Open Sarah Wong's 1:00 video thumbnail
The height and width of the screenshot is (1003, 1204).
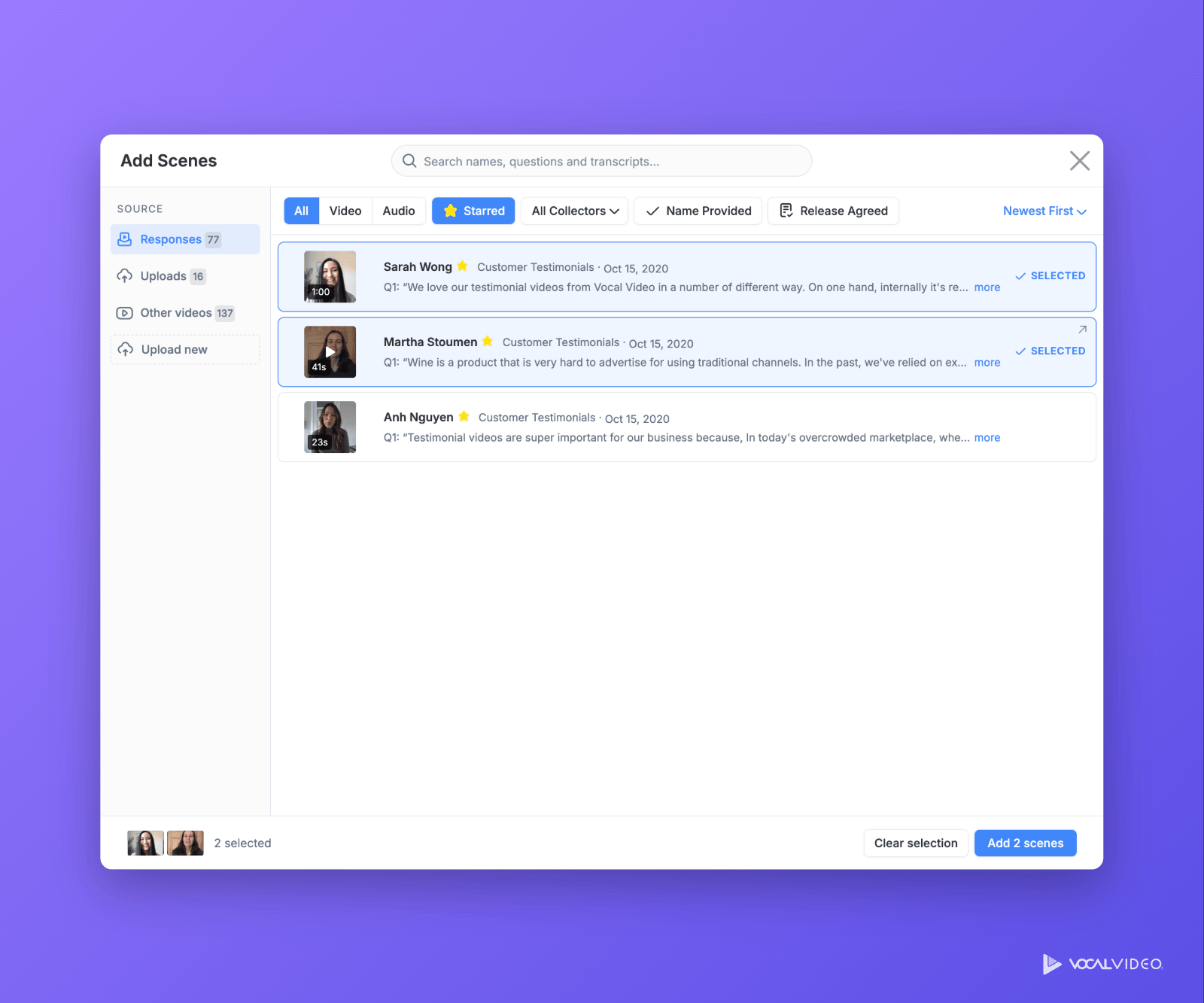(330, 276)
